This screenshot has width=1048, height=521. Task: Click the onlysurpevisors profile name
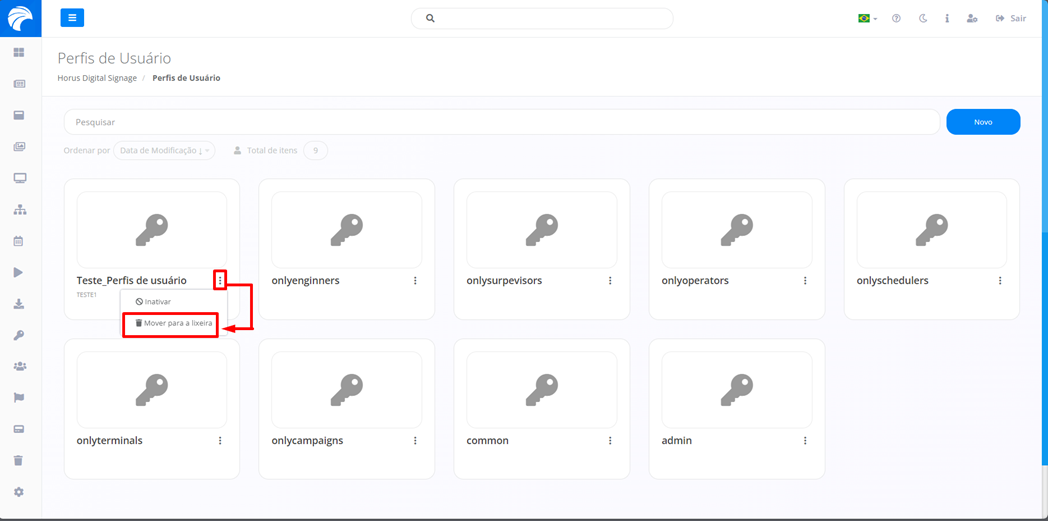pos(504,281)
